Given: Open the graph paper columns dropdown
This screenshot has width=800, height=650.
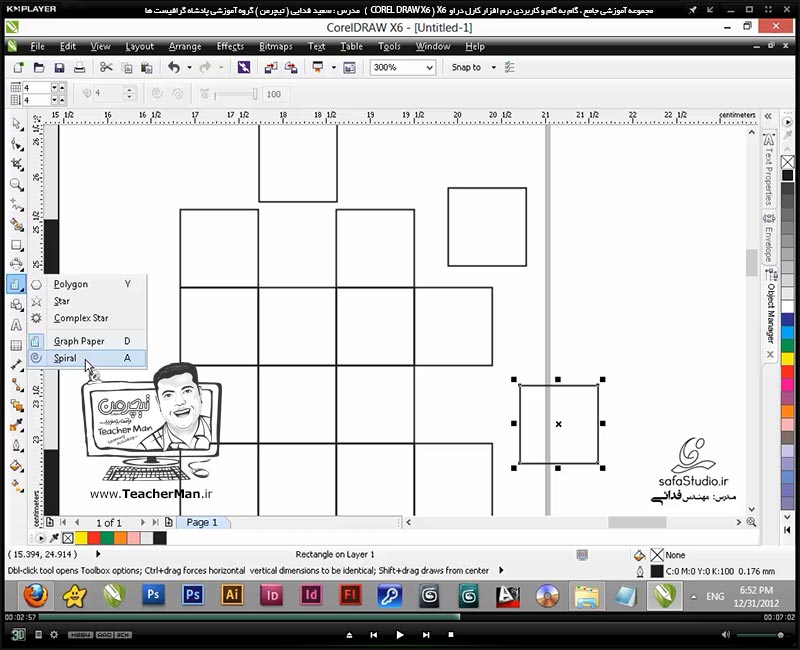Looking at the screenshot, I should click(x=54, y=87).
